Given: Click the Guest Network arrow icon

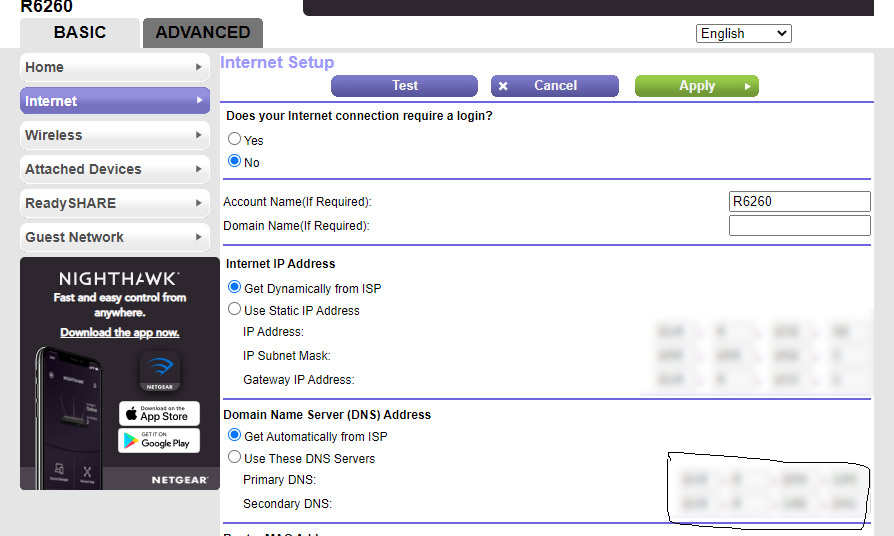Looking at the screenshot, I should coord(198,237).
